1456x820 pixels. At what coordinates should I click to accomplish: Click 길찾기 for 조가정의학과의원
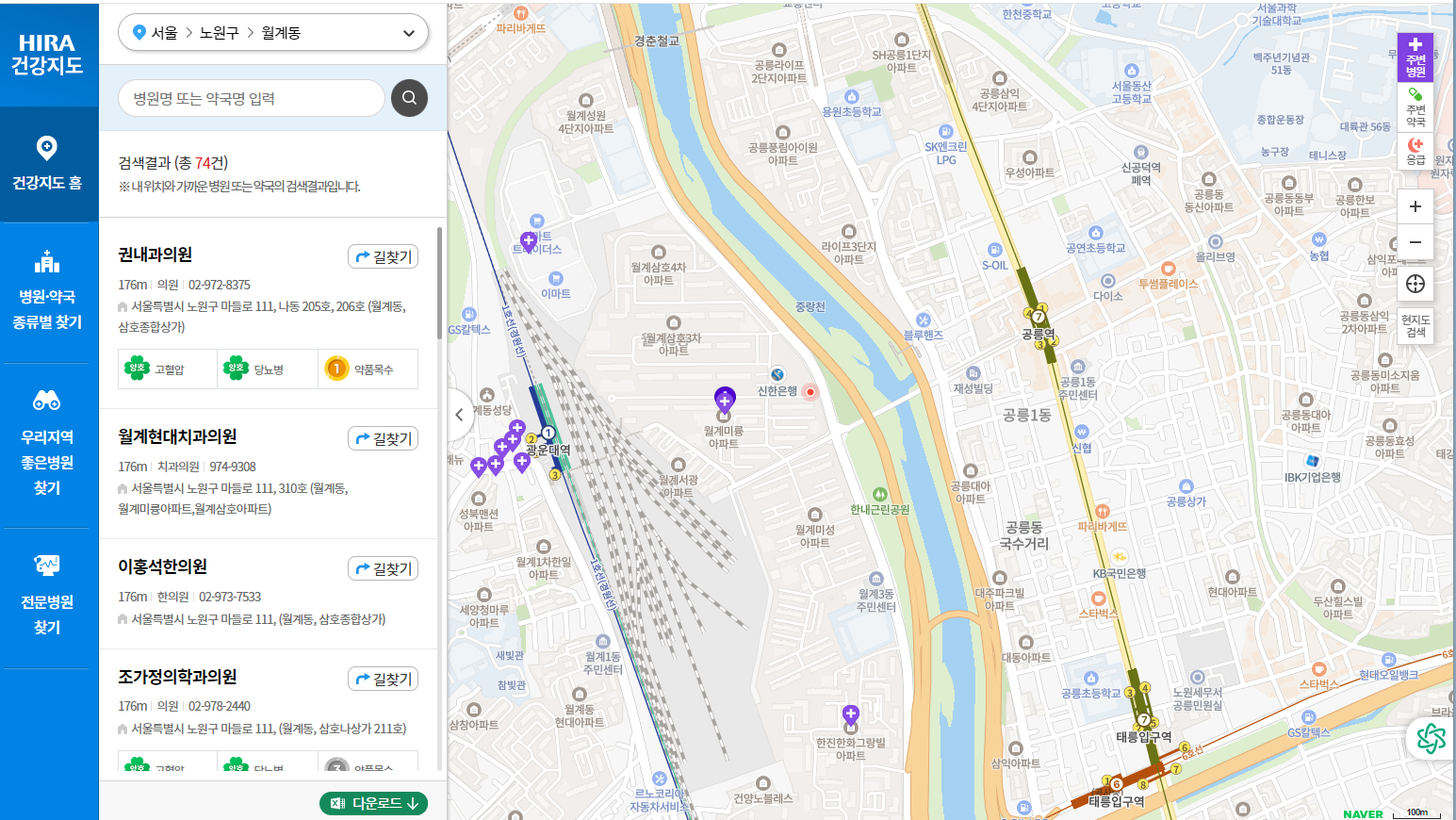tap(384, 679)
